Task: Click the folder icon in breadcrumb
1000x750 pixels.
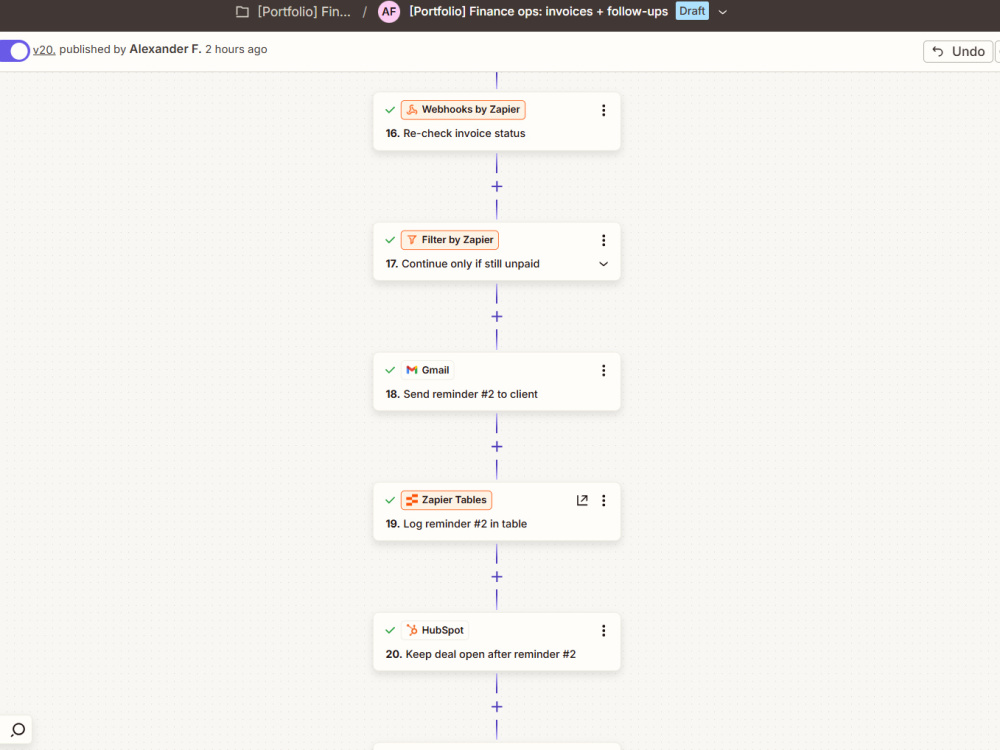Action: pos(242,11)
